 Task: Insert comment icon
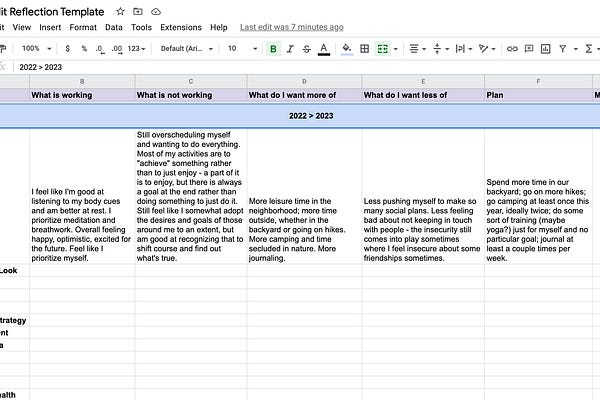pyautogui.click(x=529, y=49)
